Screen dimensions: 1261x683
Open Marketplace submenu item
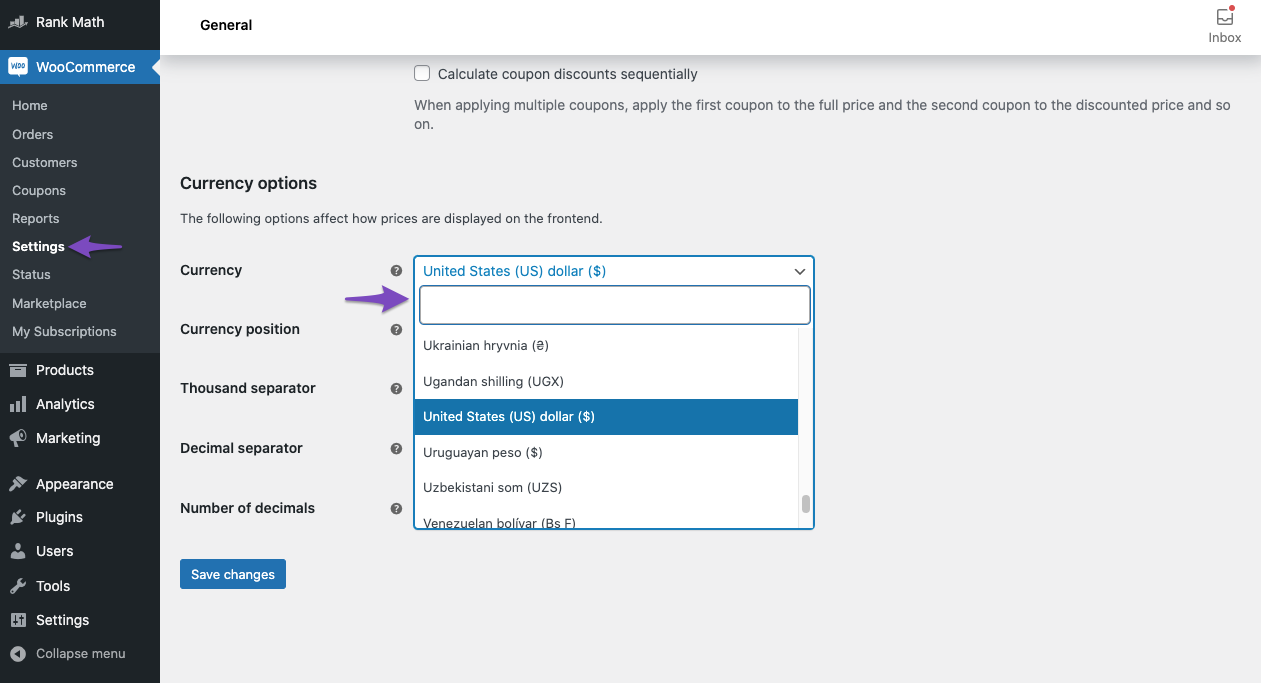point(49,303)
